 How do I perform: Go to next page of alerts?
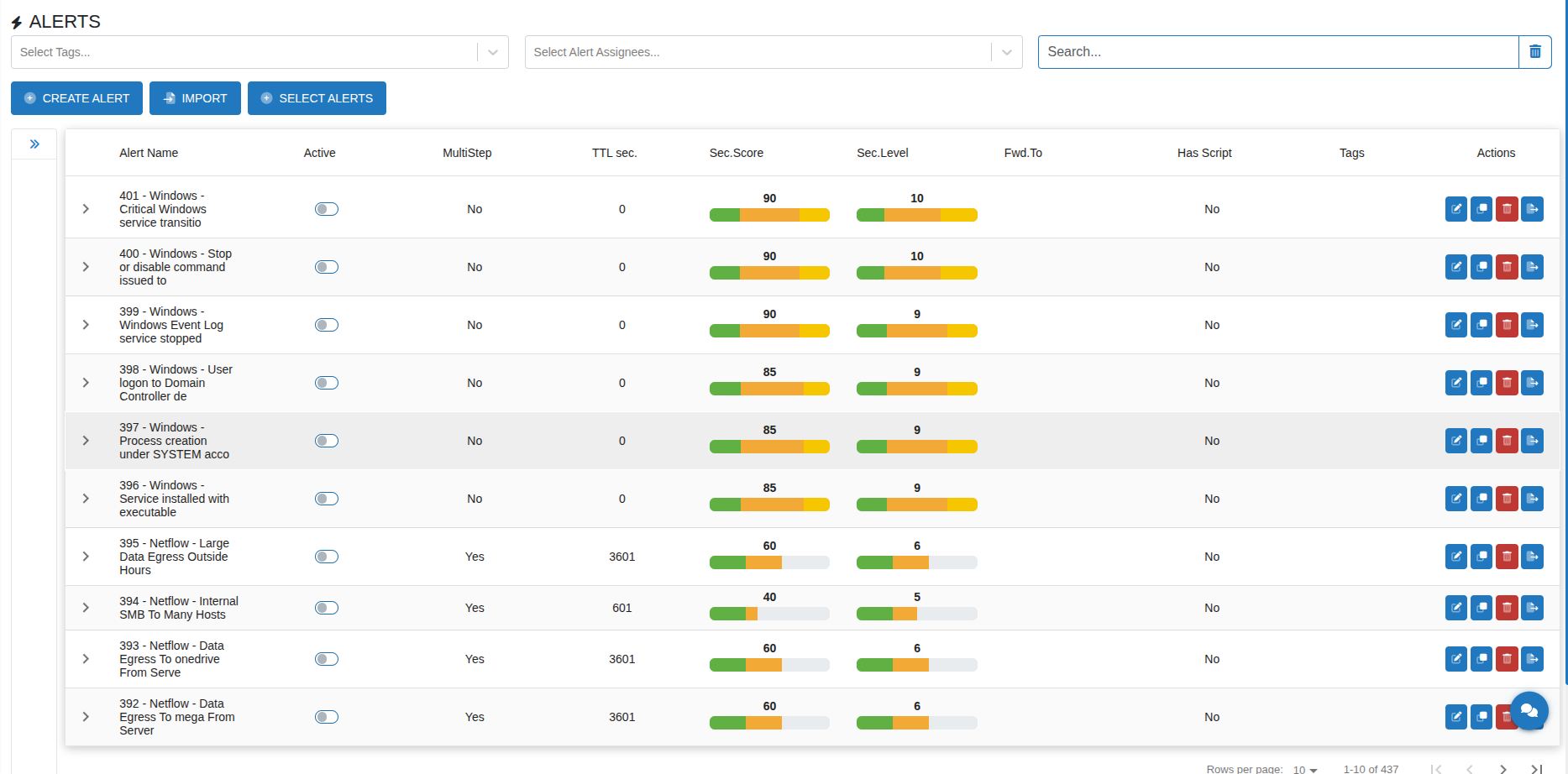pyautogui.click(x=1502, y=768)
